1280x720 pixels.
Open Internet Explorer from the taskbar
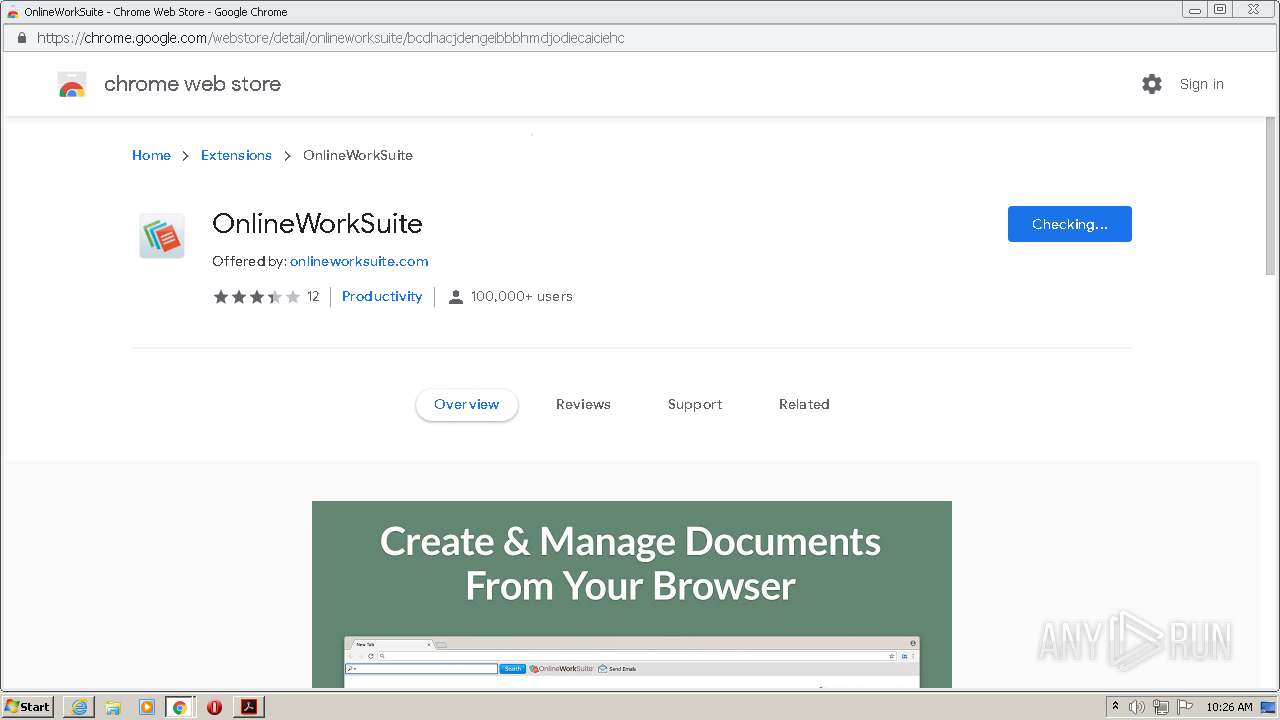coord(79,707)
